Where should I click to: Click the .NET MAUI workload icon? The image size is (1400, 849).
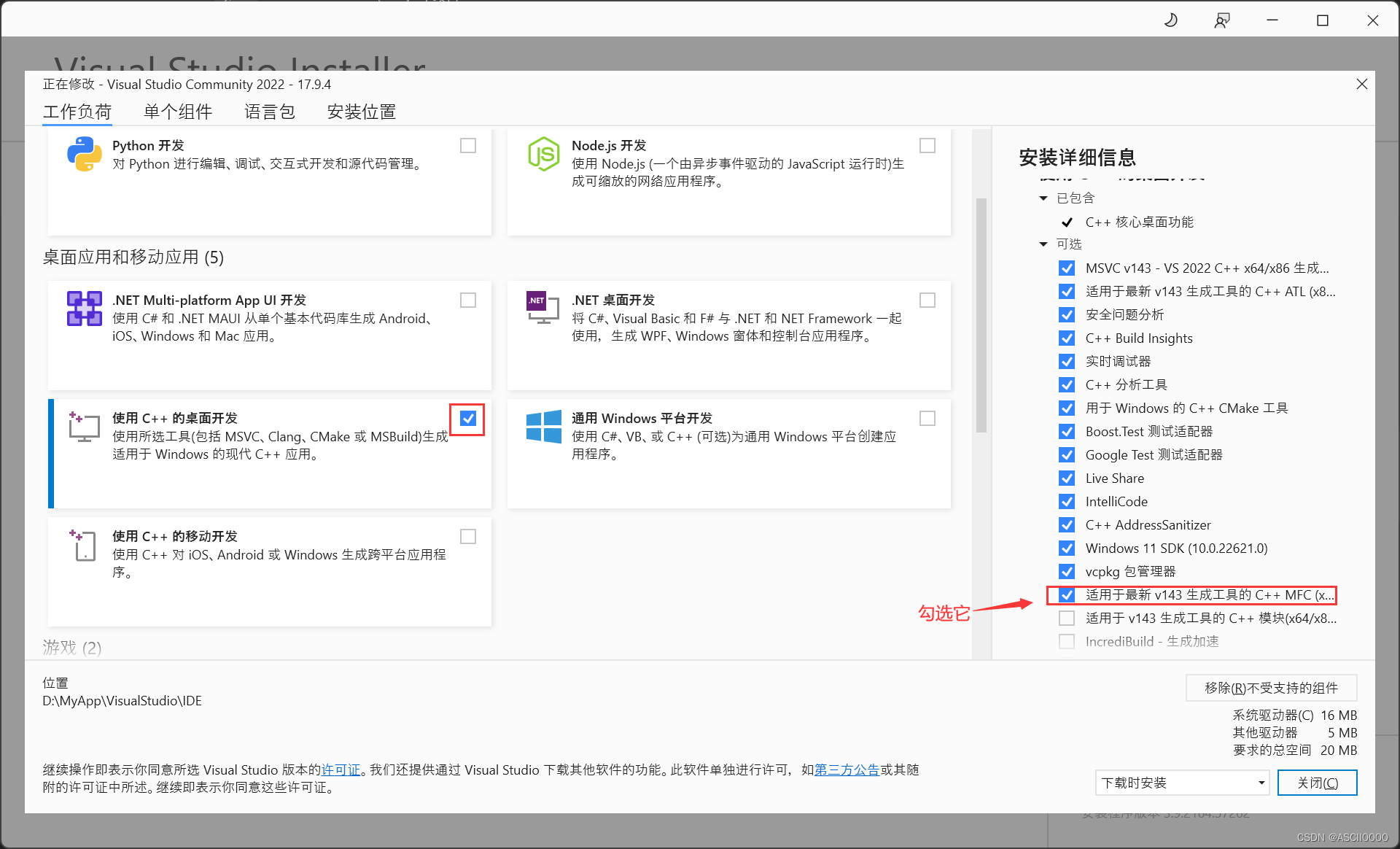pos(85,309)
